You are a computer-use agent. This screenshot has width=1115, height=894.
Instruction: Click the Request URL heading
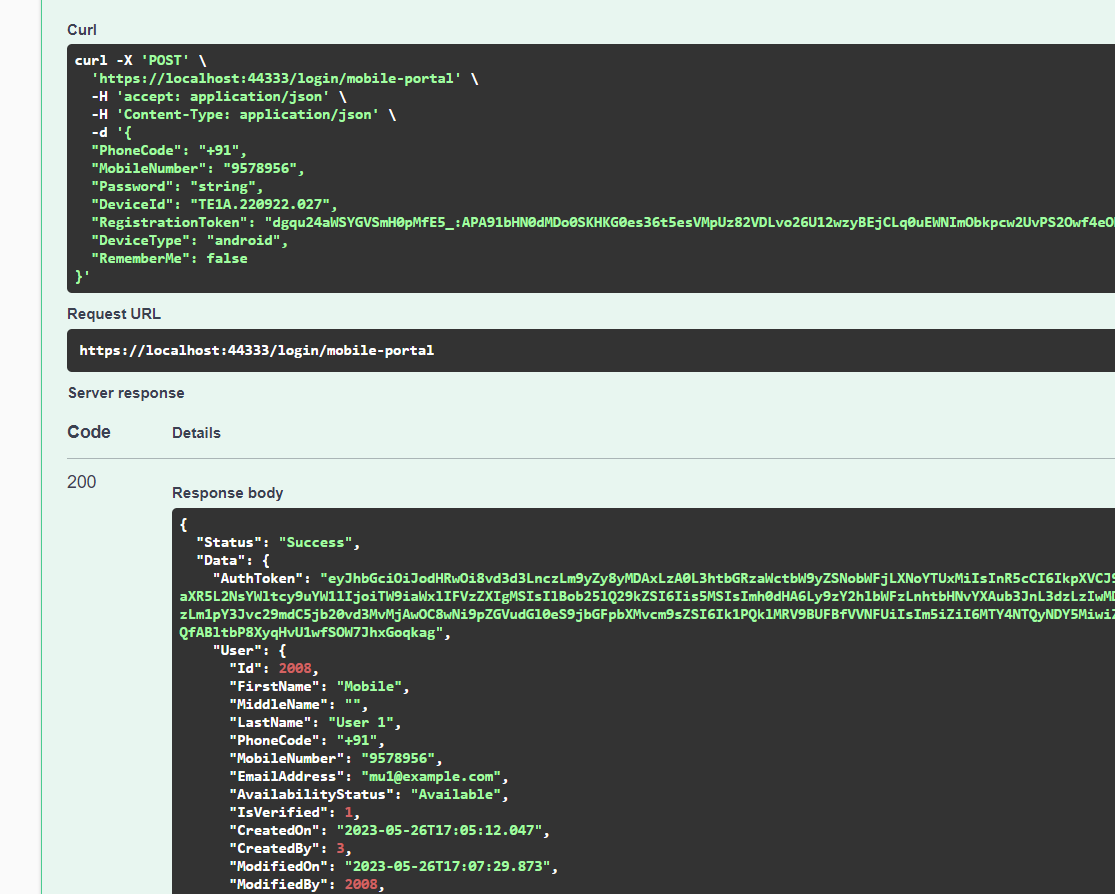[x=114, y=314]
